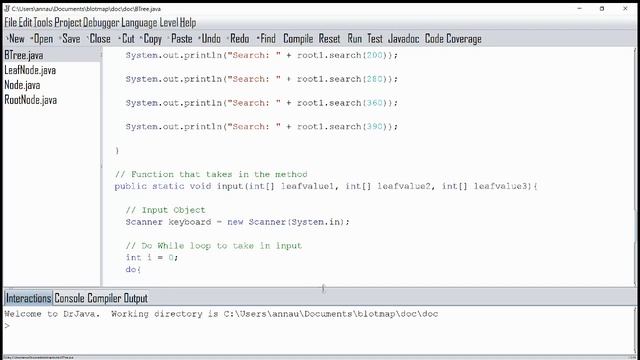
Task: Click the Find toolbar button
Action: (x=267, y=39)
